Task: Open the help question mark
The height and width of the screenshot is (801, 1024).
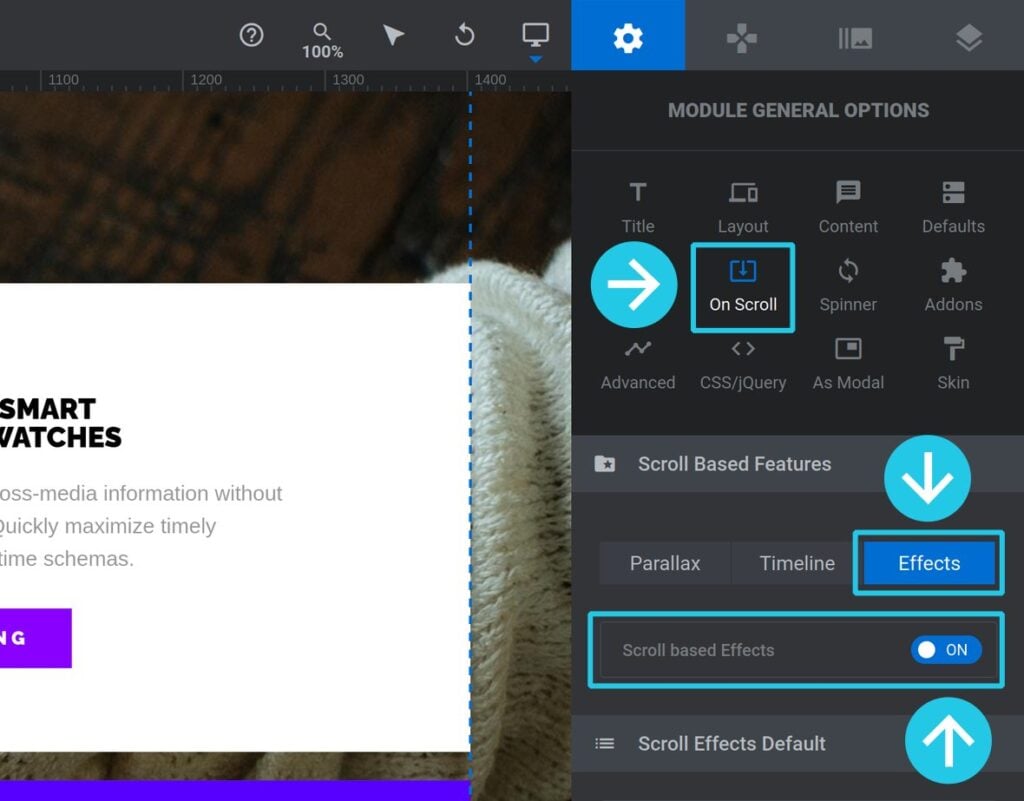Action: (251, 35)
